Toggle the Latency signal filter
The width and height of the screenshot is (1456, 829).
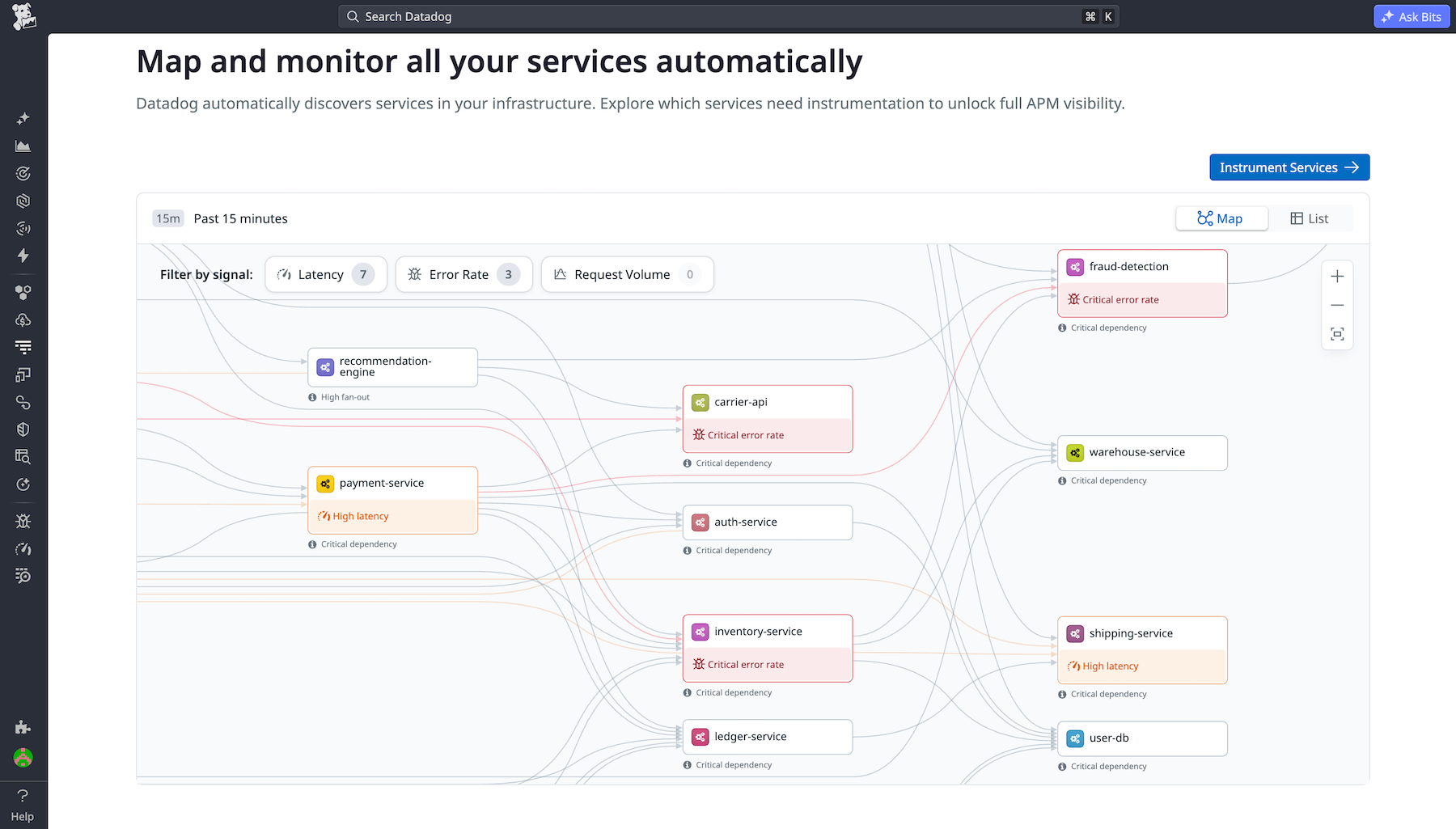click(326, 274)
